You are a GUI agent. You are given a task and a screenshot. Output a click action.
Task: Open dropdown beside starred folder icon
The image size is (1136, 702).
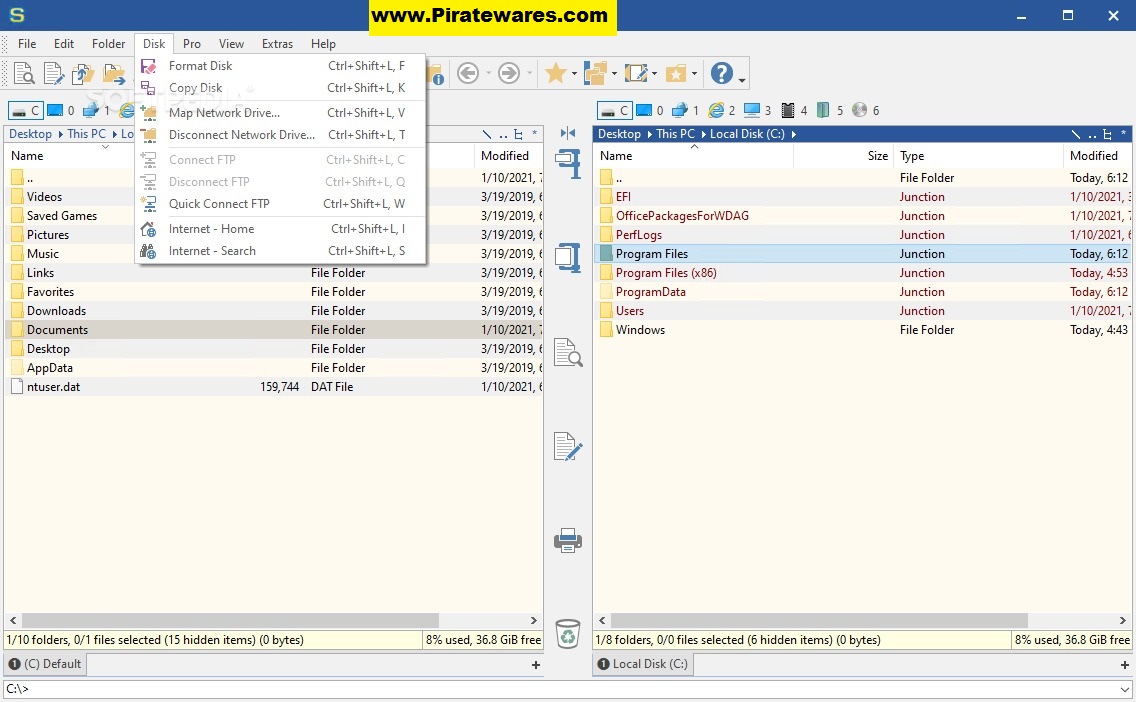tap(694, 74)
